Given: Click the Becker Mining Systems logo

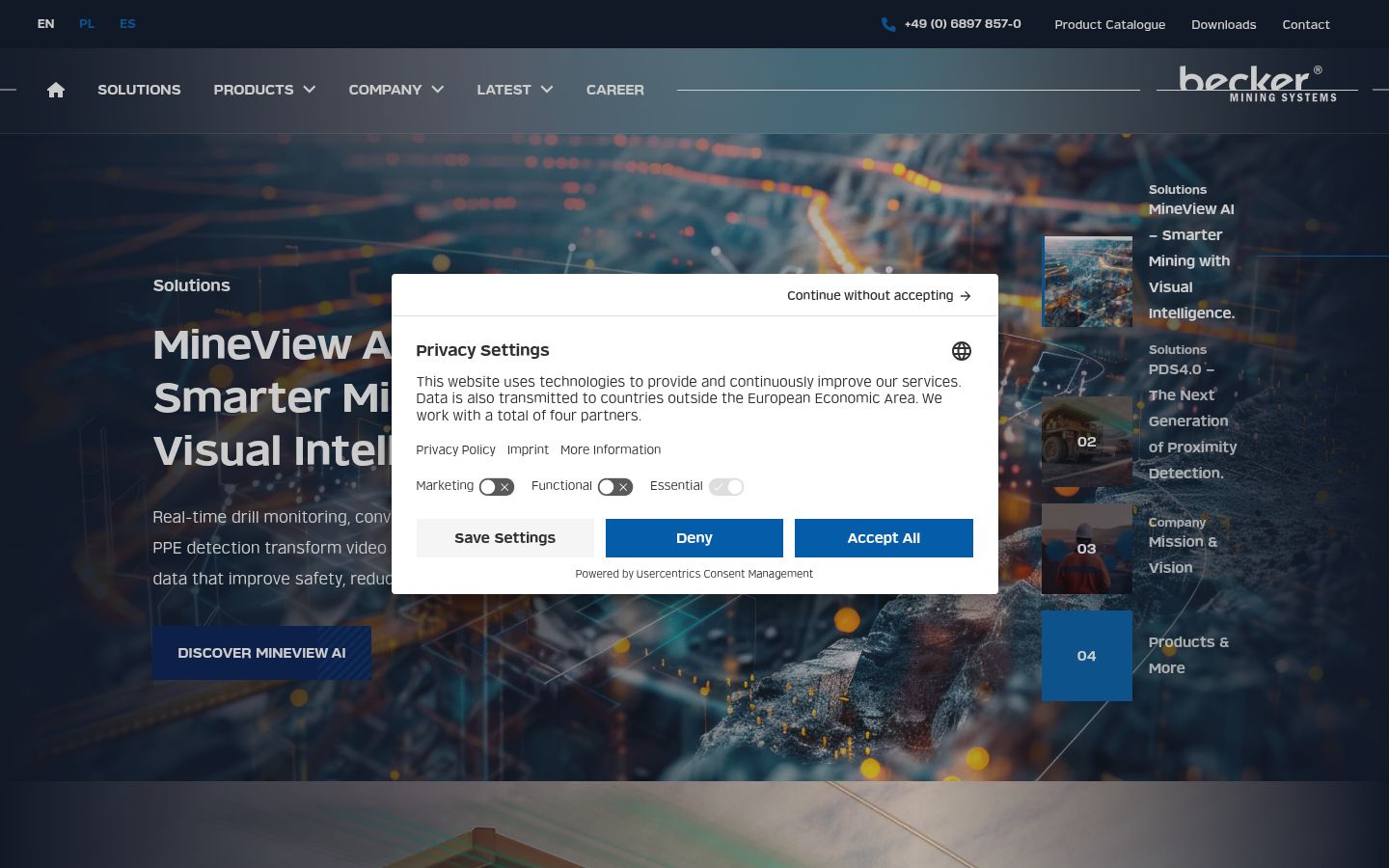Looking at the screenshot, I should [1257, 83].
